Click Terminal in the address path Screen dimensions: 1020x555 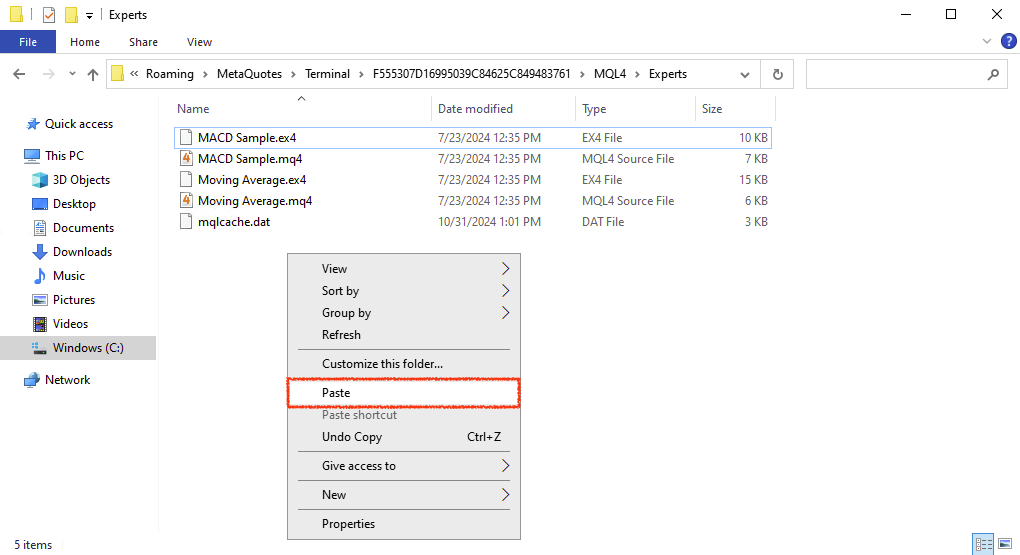tap(327, 74)
